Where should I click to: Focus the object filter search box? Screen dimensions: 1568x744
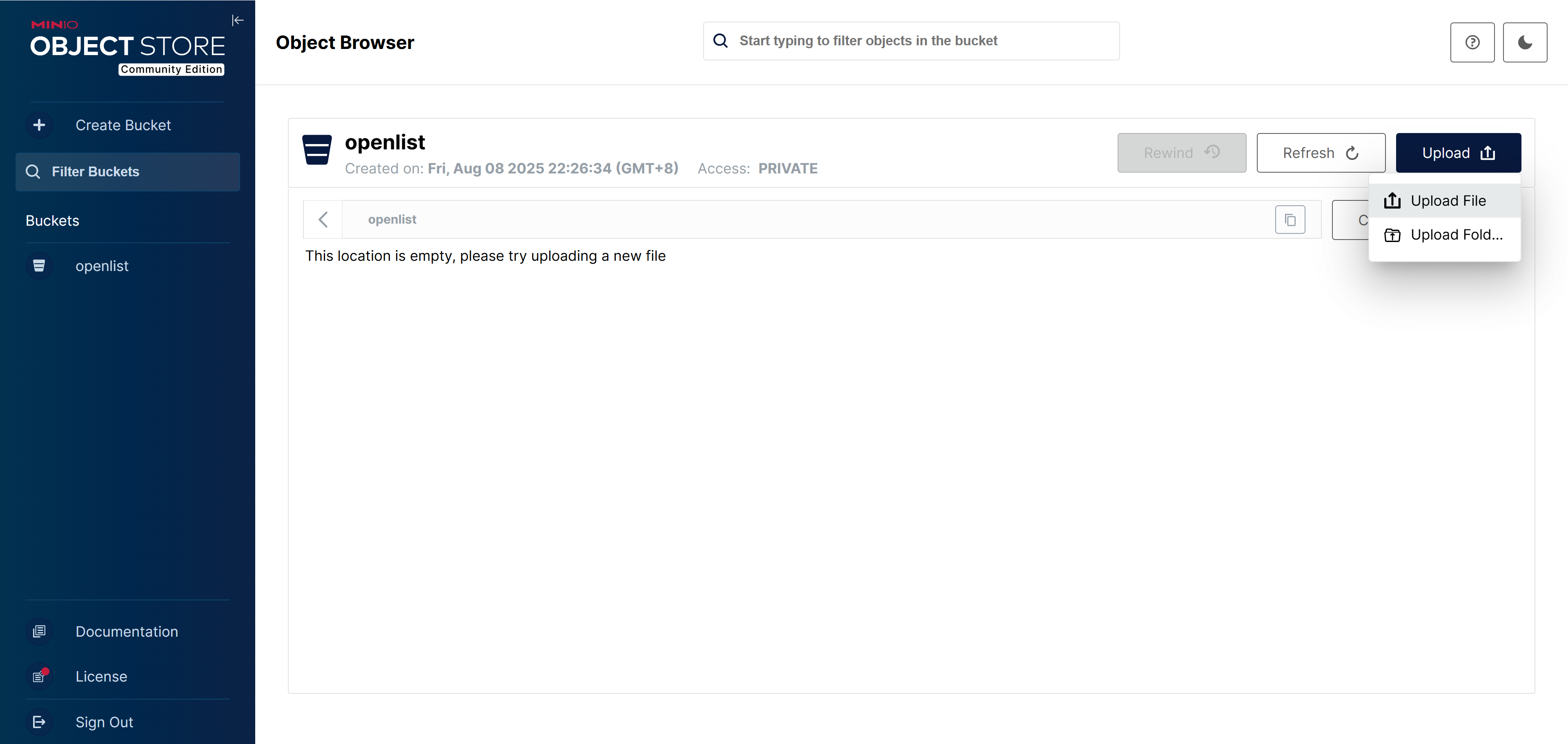[911, 41]
